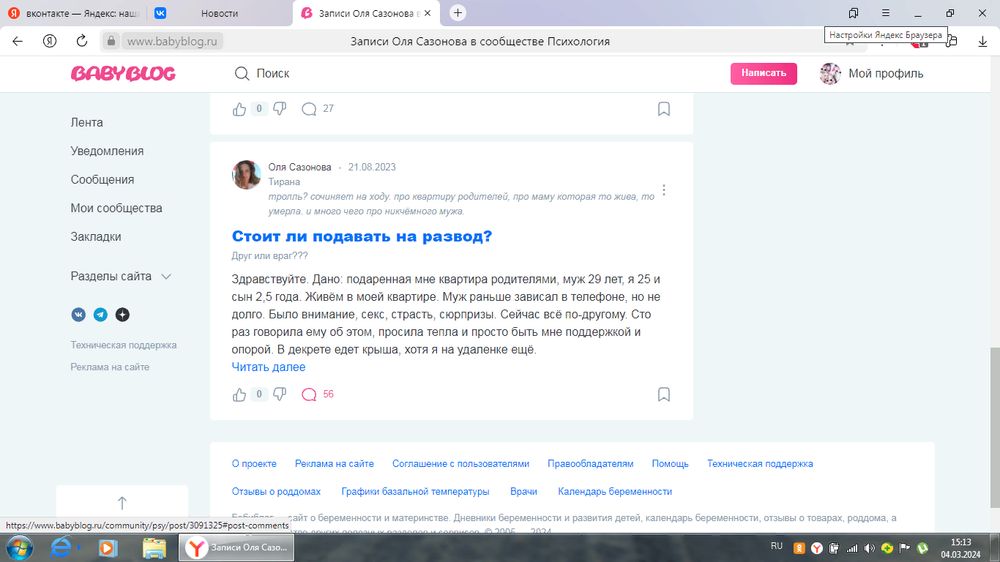Open the post title 'Стоит ли подавать на развод?'
The height and width of the screenshot is (562, 1000).
[x=362, y=236]
